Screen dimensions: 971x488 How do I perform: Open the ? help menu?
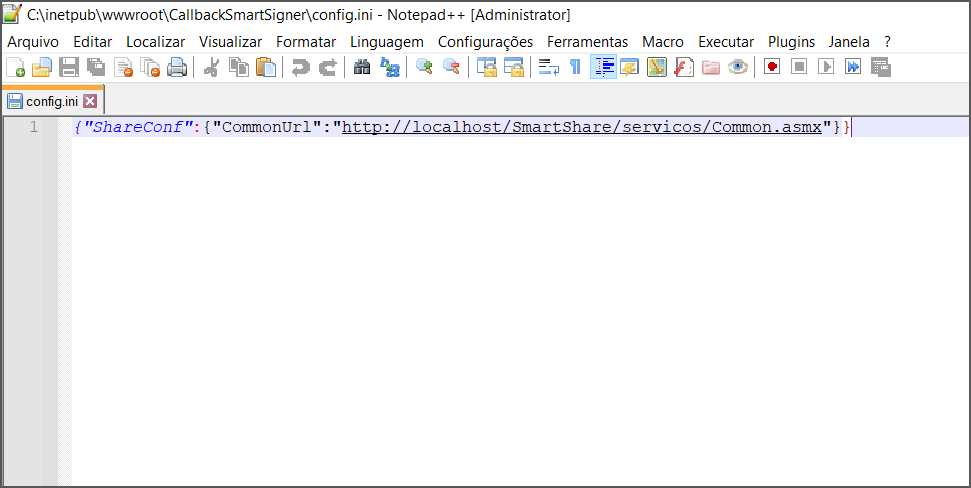pos(887,42)
